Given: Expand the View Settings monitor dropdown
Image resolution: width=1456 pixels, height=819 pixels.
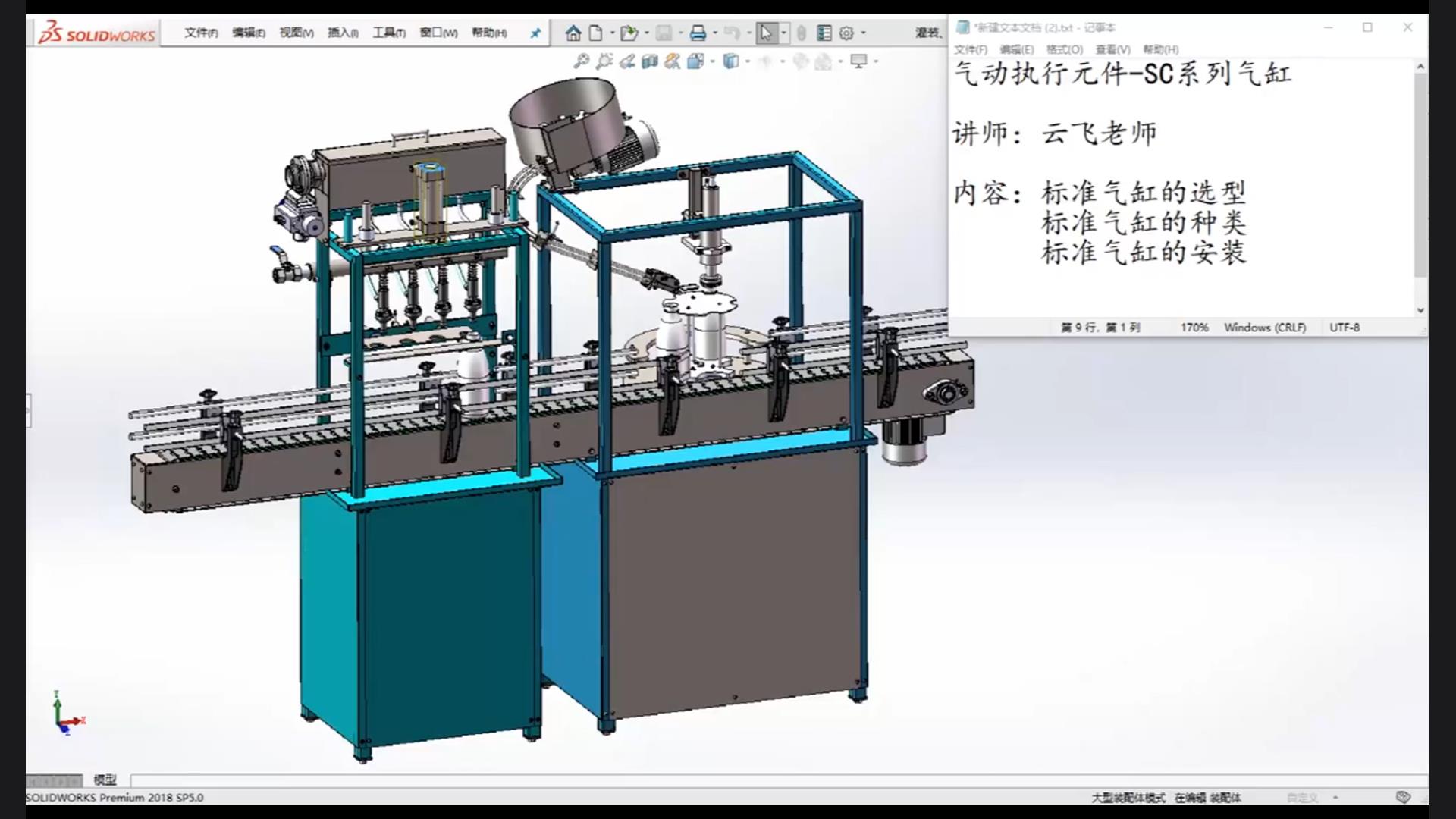Looking at the screenshot, I should point(876,61).
